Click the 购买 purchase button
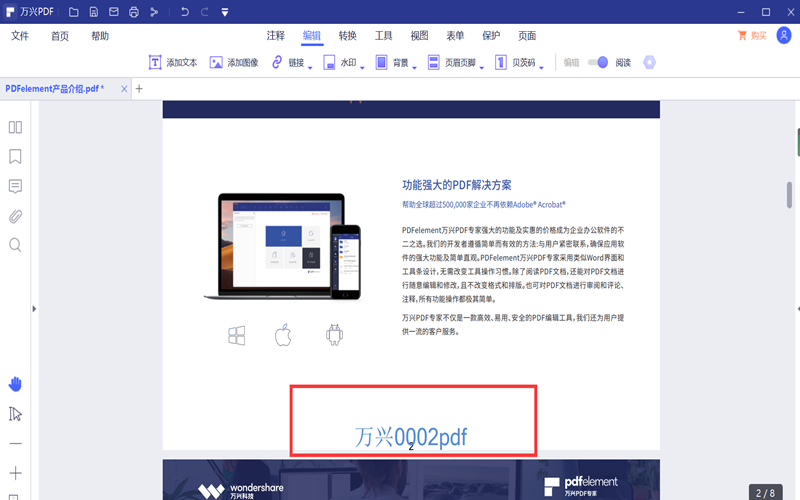Image resolution: width=800 pixels, height=500 pixels. click(x=752, y=36)
